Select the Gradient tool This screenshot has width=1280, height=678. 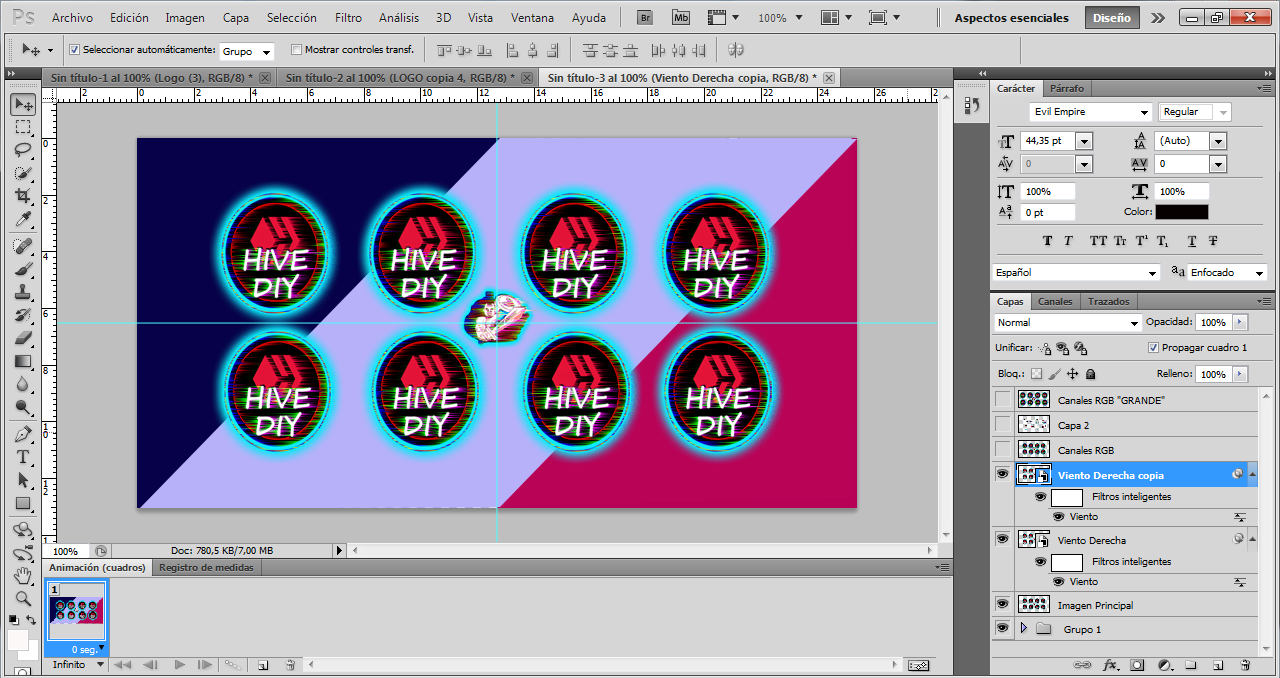coord(23,361)
